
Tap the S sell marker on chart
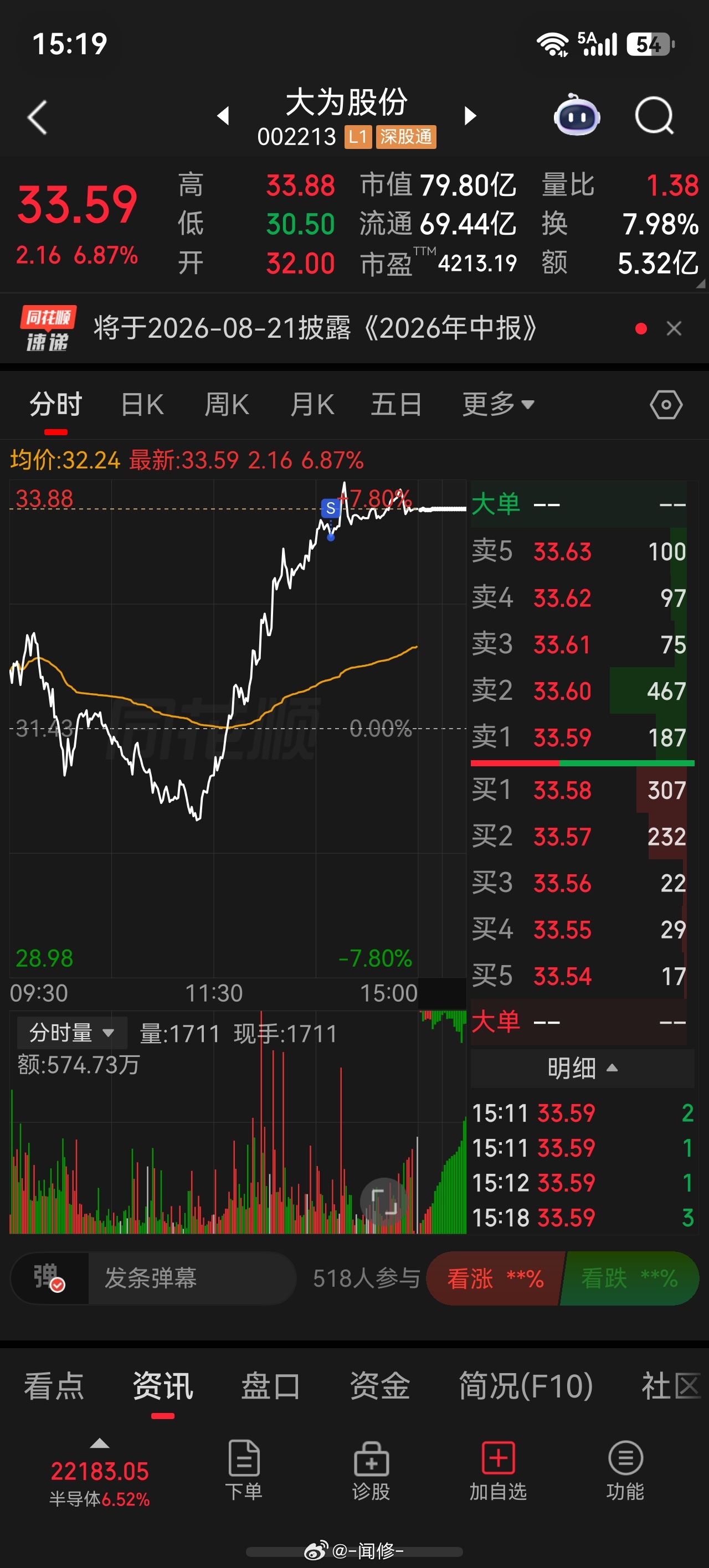330,508
